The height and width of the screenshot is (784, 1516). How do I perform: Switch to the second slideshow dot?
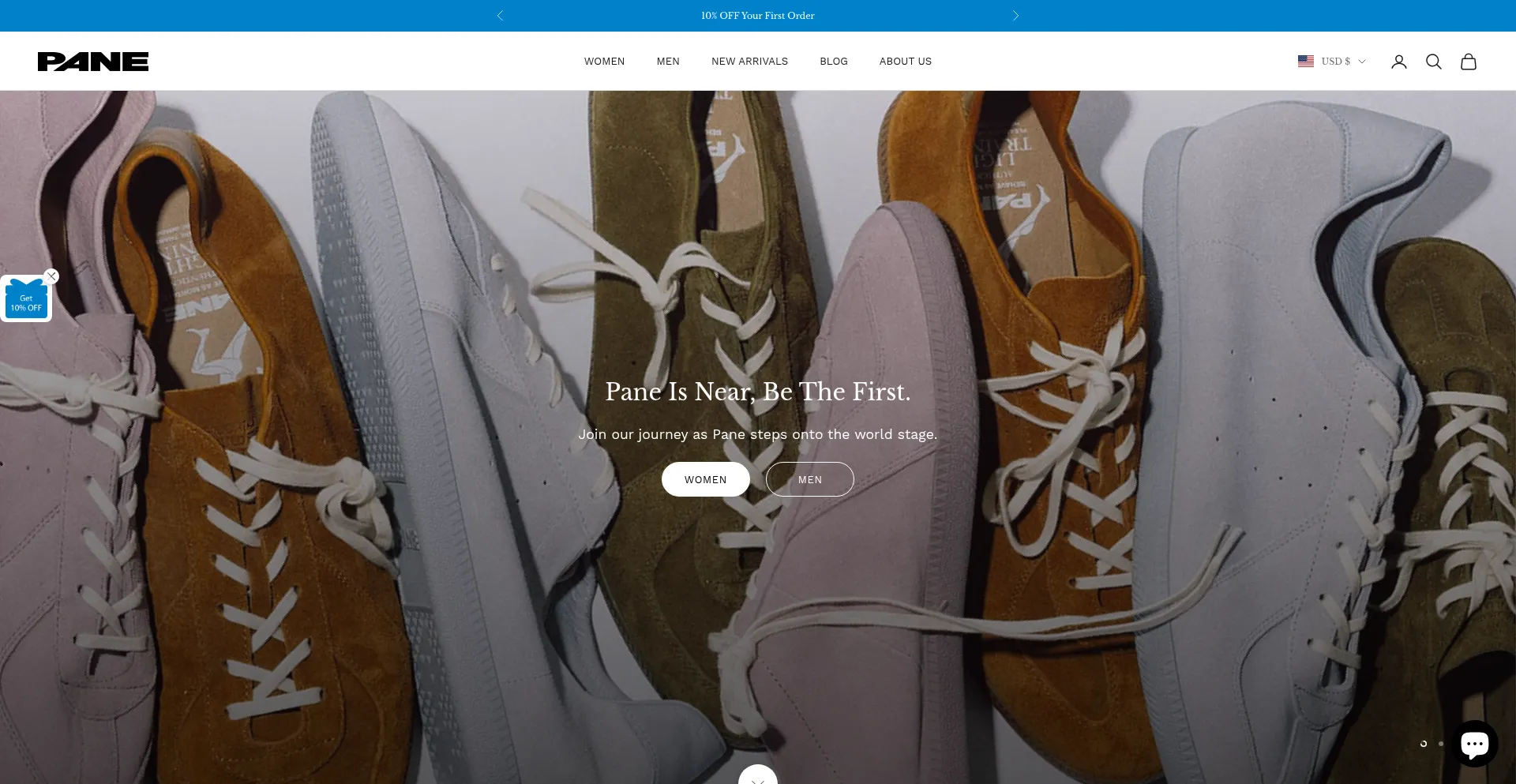(x=1441, y=744)
